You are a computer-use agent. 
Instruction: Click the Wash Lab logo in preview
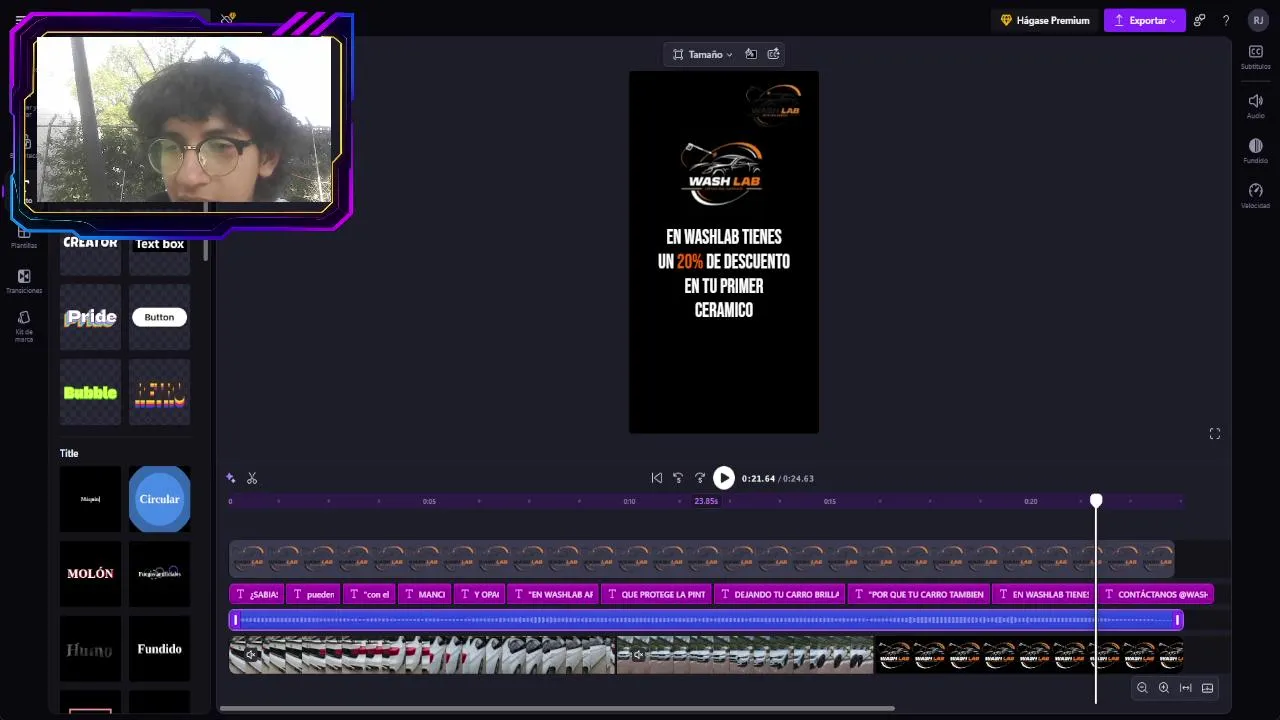tap(724, 173)
